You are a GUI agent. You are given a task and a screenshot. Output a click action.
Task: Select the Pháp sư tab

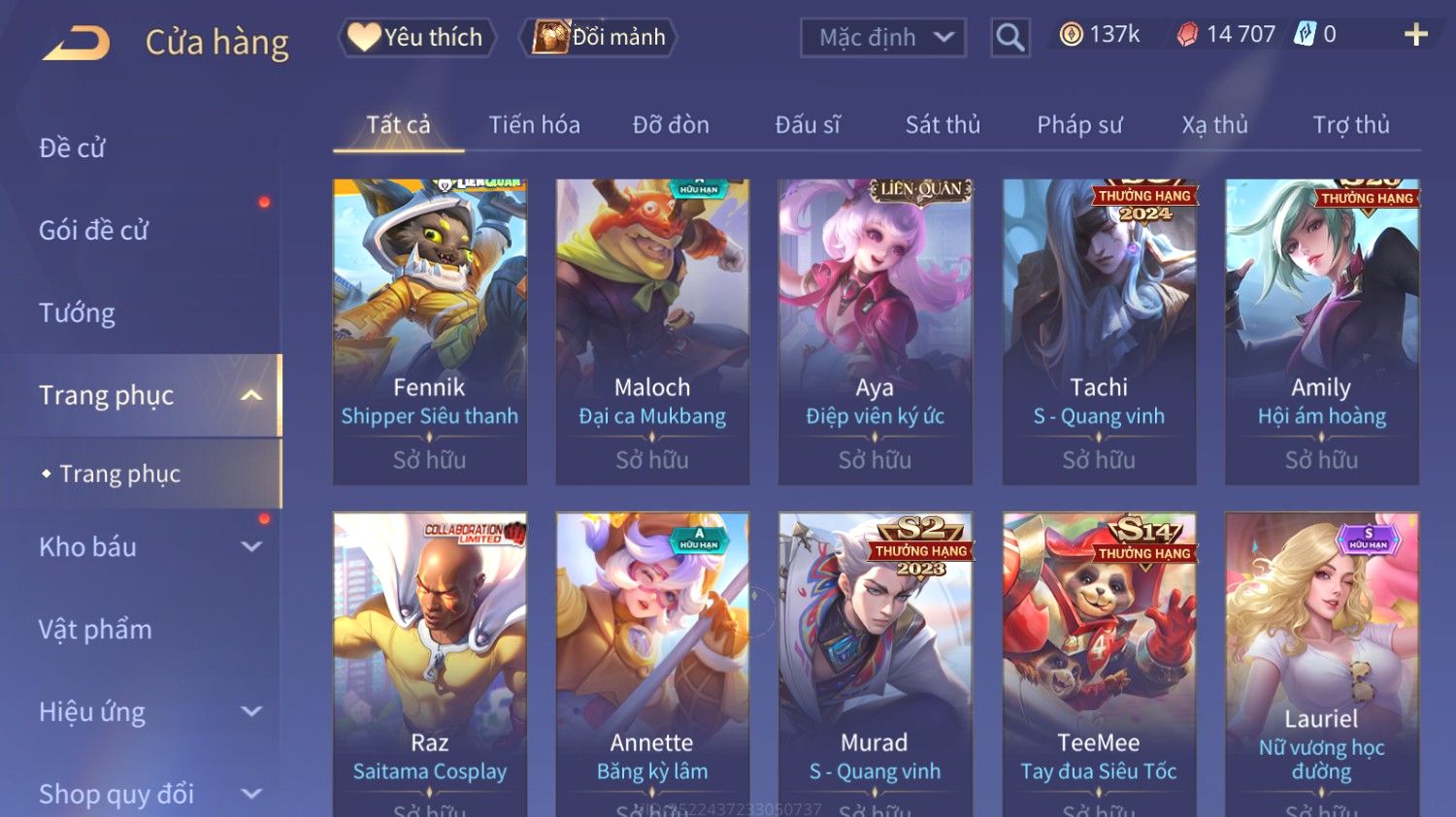coord(1079,124)
